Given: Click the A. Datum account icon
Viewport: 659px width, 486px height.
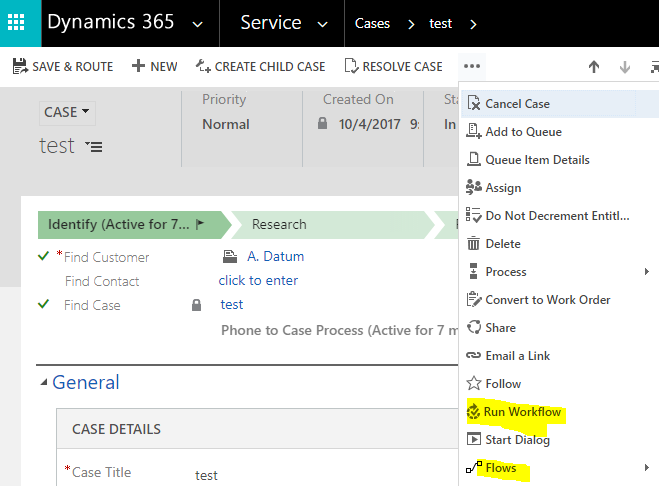Looking at the screenshot, I should click(229, 256).
